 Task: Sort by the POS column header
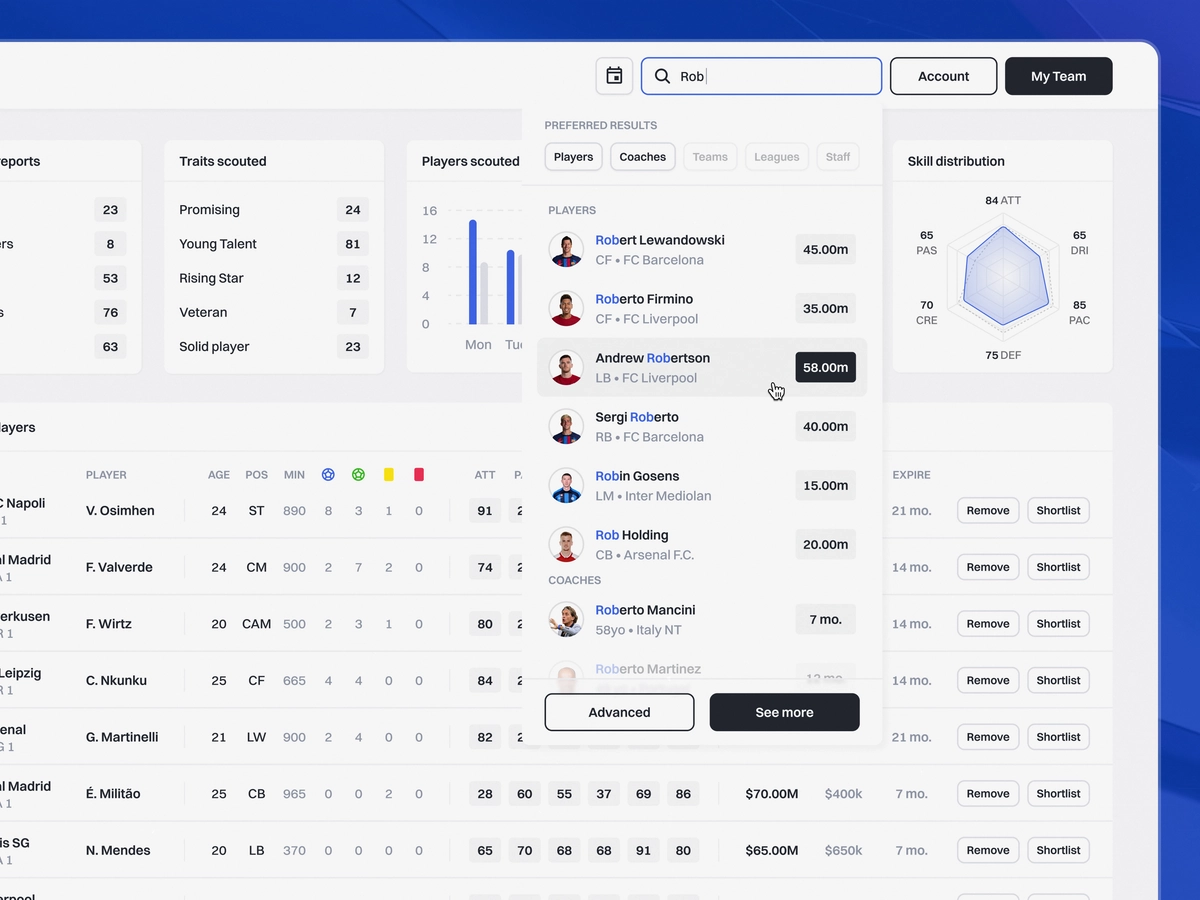257,475
